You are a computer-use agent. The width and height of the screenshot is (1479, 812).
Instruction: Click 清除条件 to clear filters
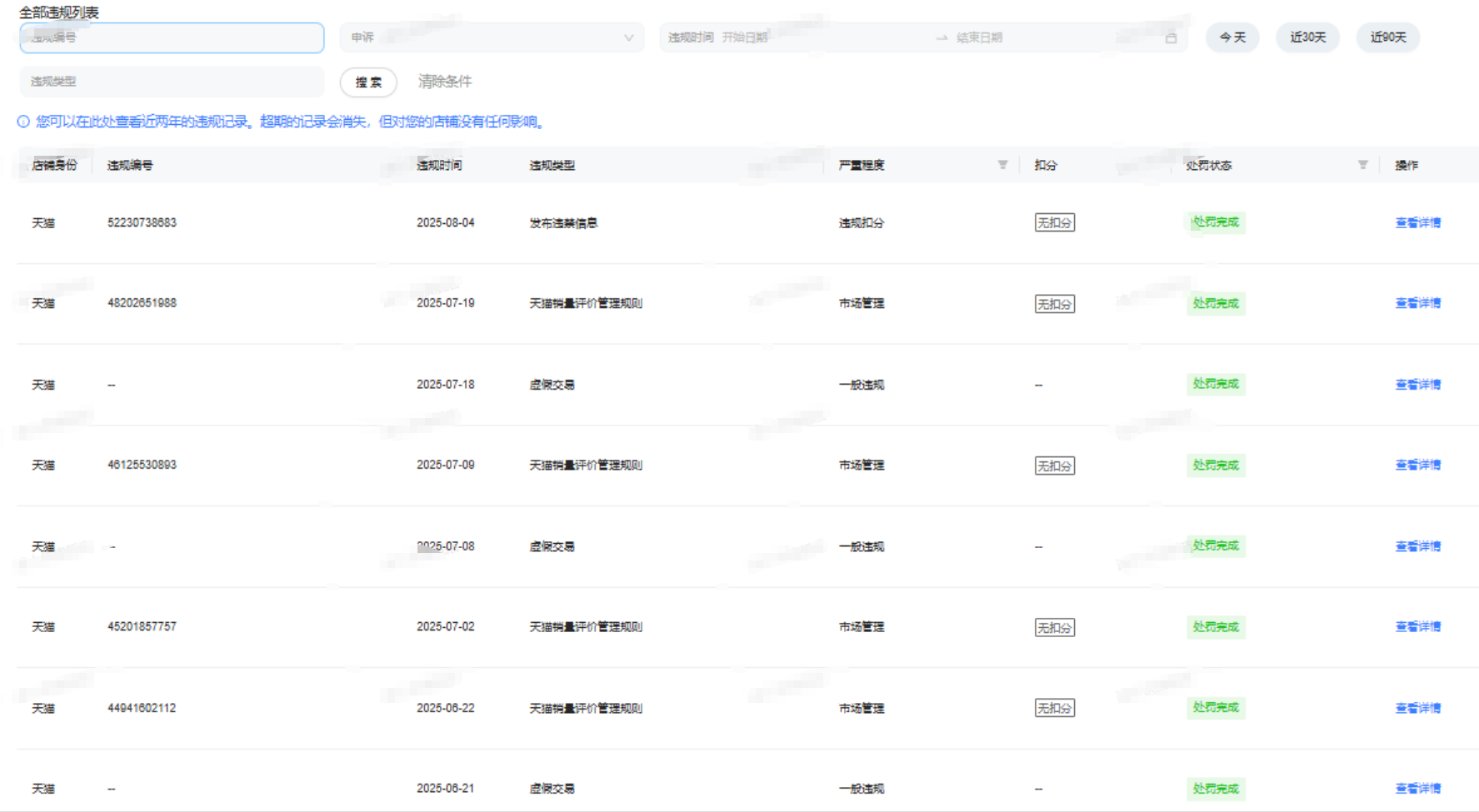(444, 82)
